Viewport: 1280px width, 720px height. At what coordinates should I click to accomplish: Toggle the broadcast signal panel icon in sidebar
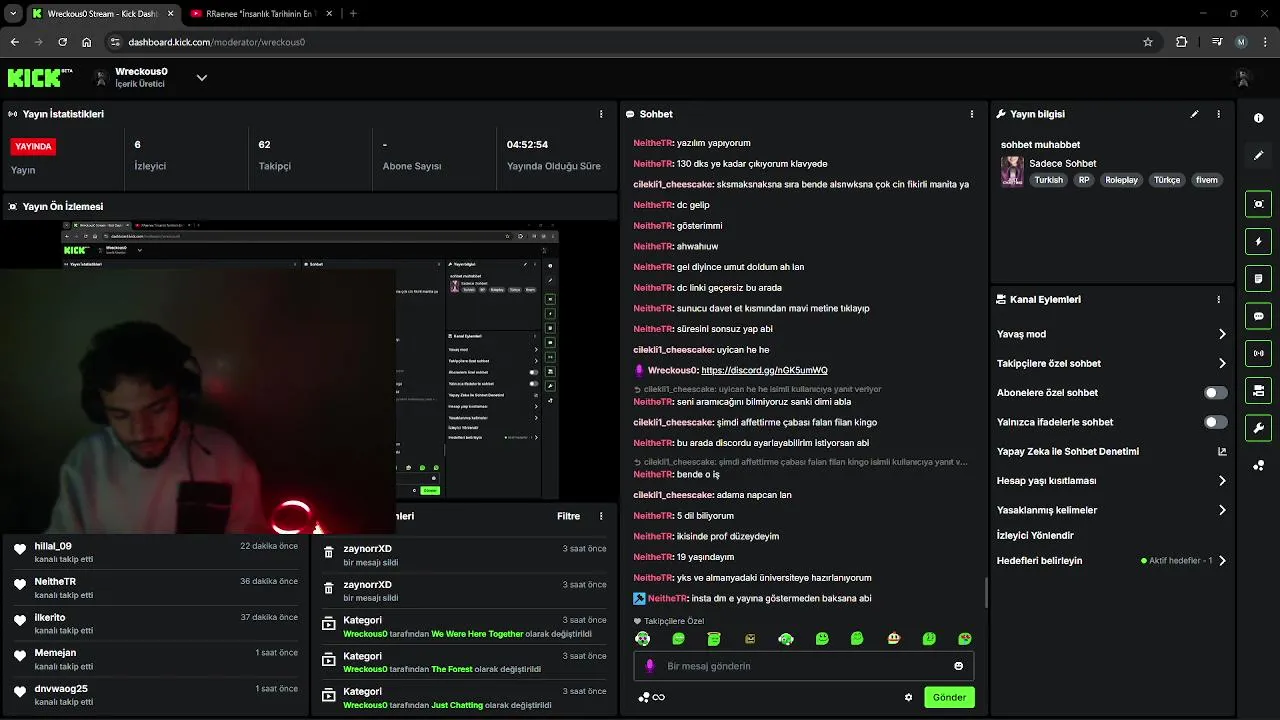coord(1258,353)
